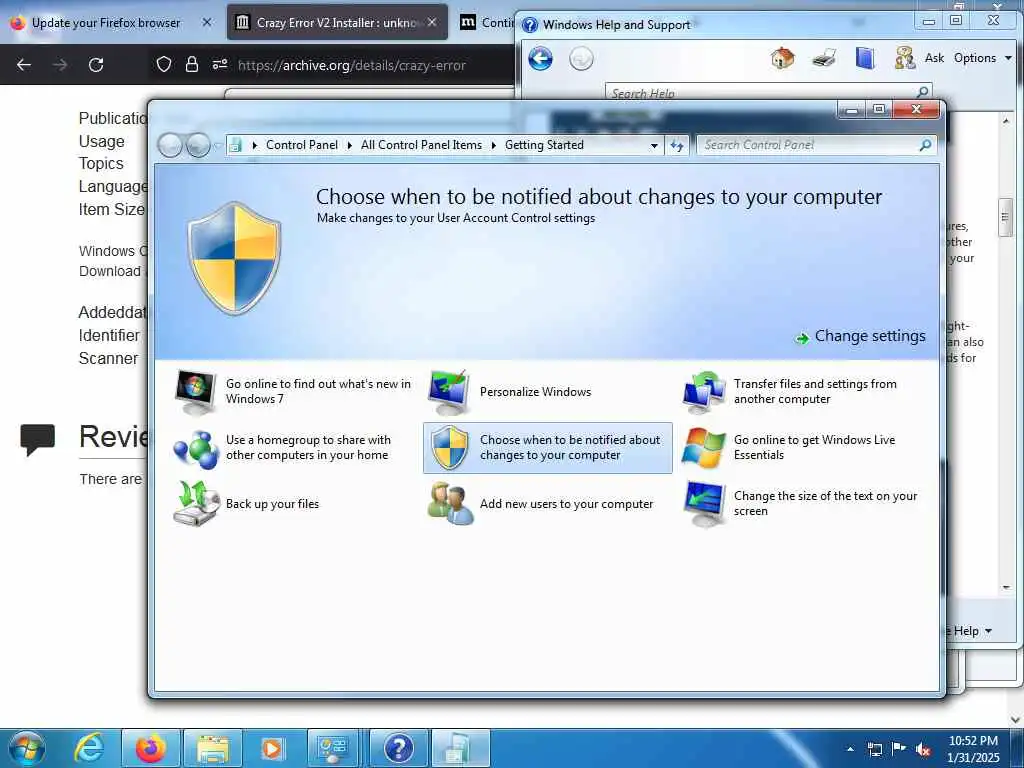Click the Action Center flag tray icon
Screen dimensions: 1024x768
[x=899, y=749]
